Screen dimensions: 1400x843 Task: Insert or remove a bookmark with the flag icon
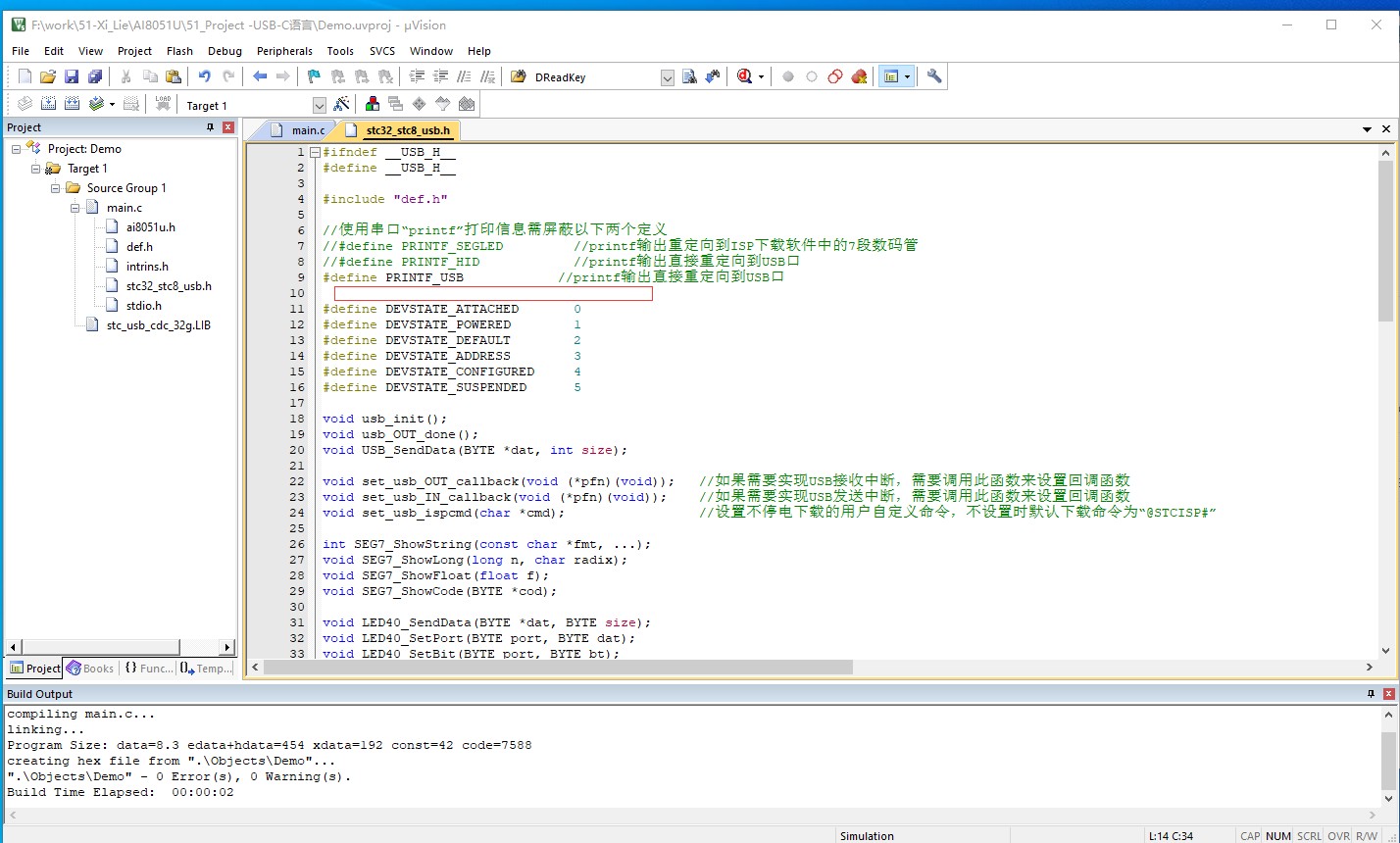314,76
